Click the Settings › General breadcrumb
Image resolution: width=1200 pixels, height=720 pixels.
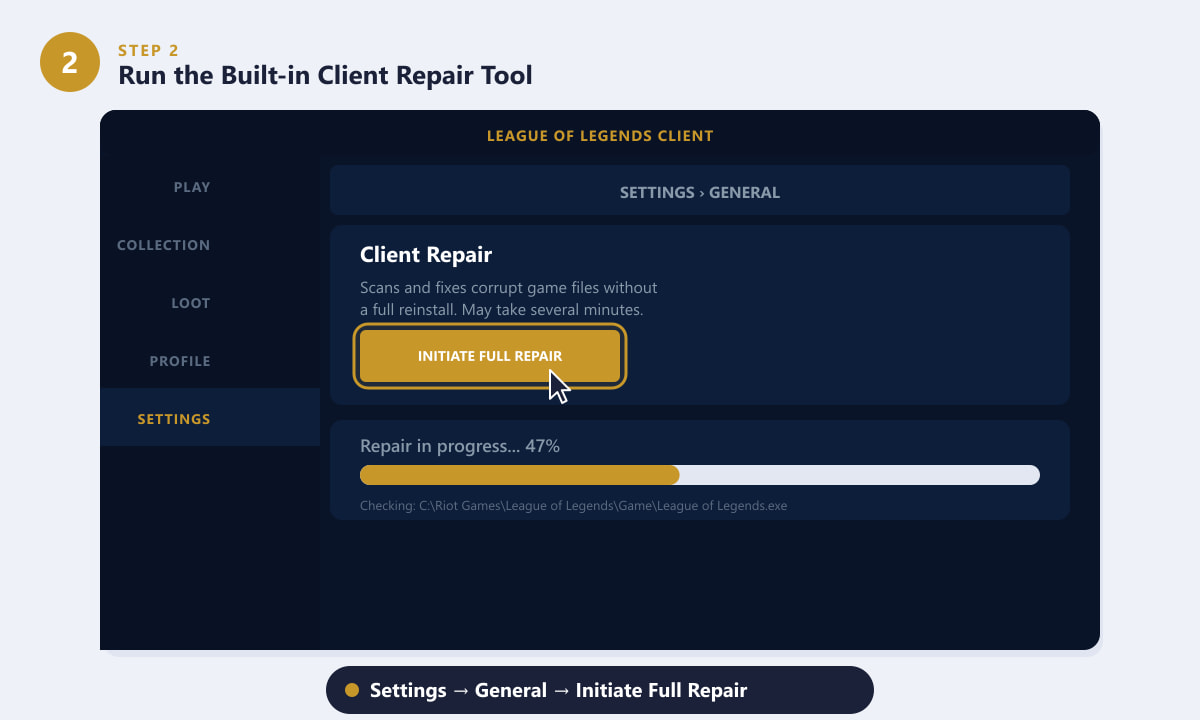click(x=700, y=192)
